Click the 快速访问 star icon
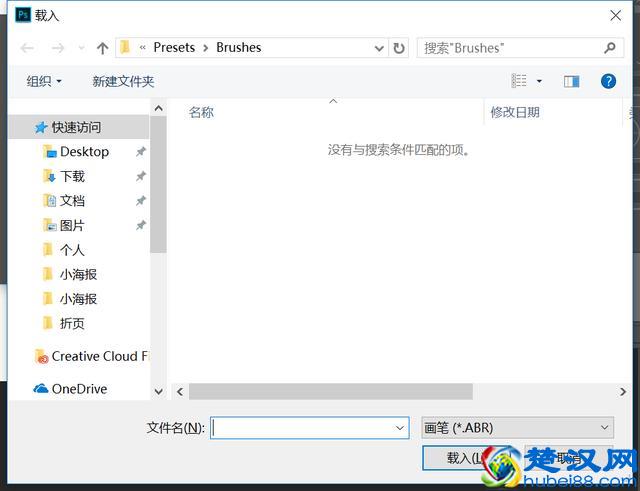The width and height of the screenshot is (640, 491). 41,128
